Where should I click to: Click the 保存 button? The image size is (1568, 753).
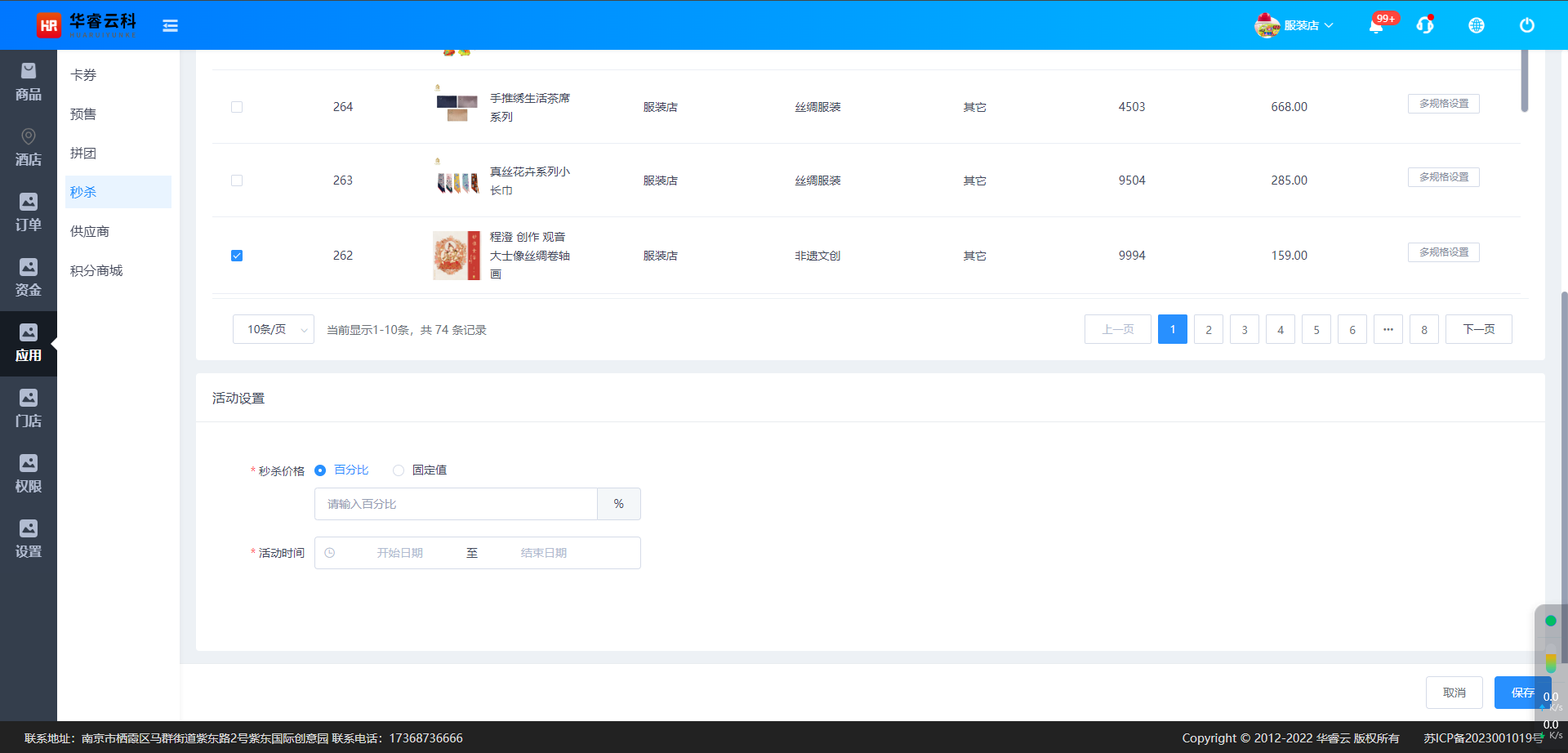(x=1521, y=693)
